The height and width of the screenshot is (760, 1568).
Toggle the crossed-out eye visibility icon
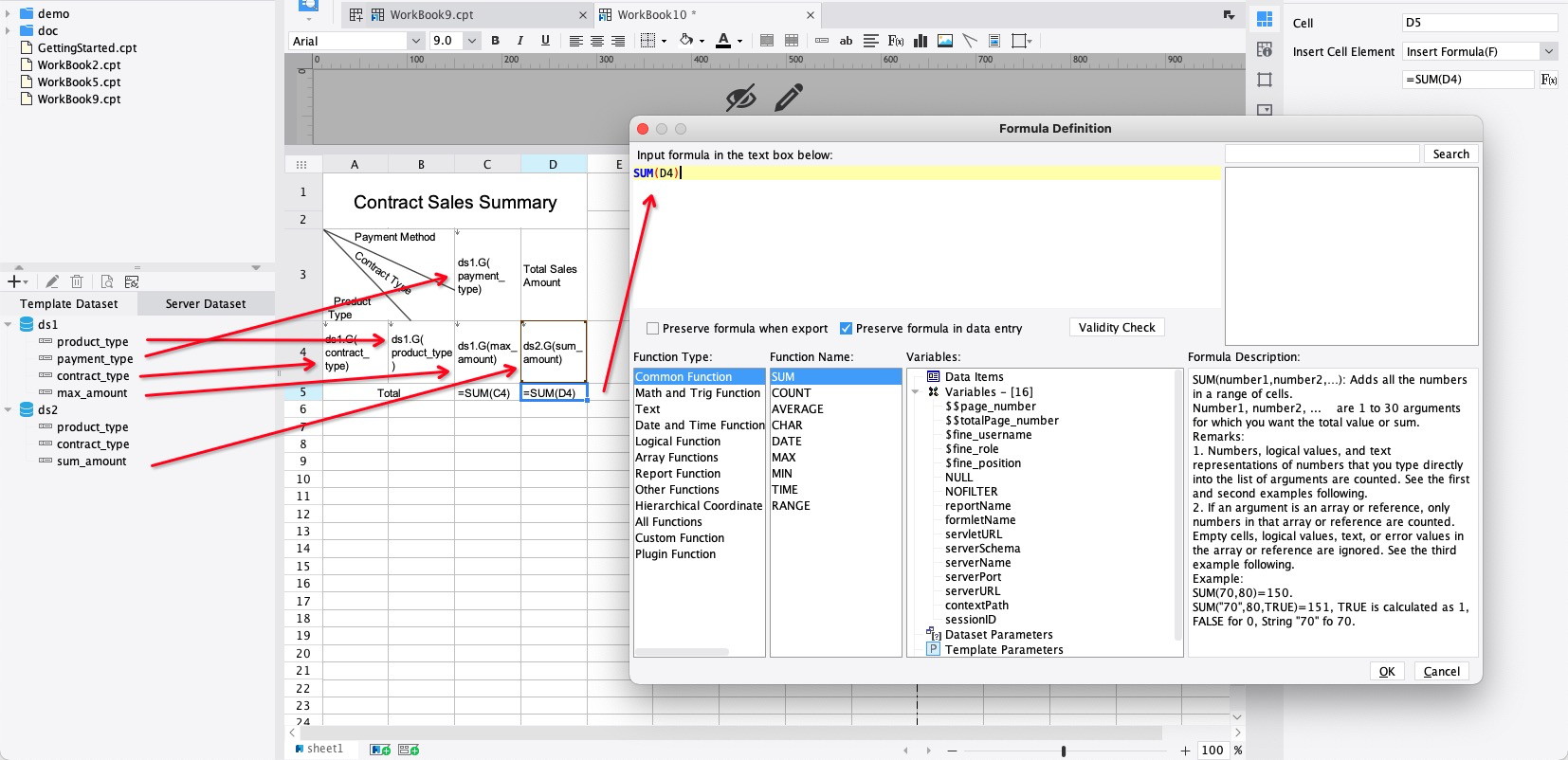coord(740,97)
